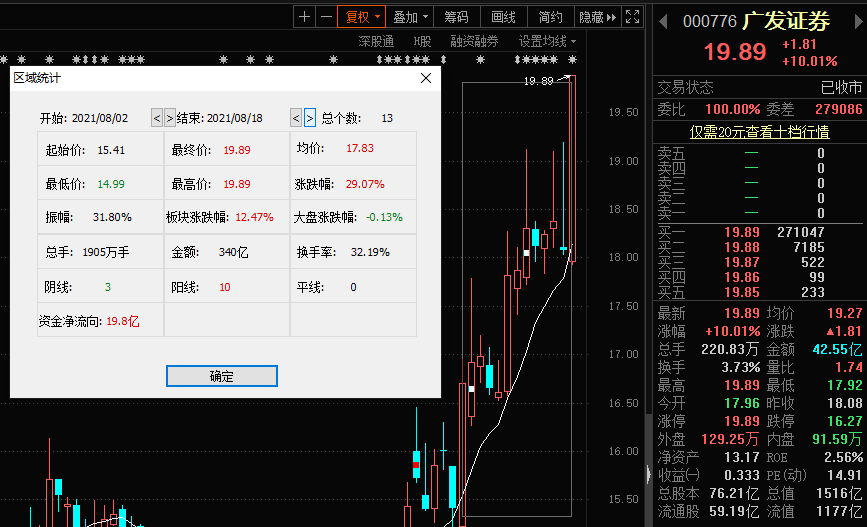Image resolution: width=867 pixels, height=527 pixels.
Task: Zoom out the chart with minus icon
Action: coord(326,17)
